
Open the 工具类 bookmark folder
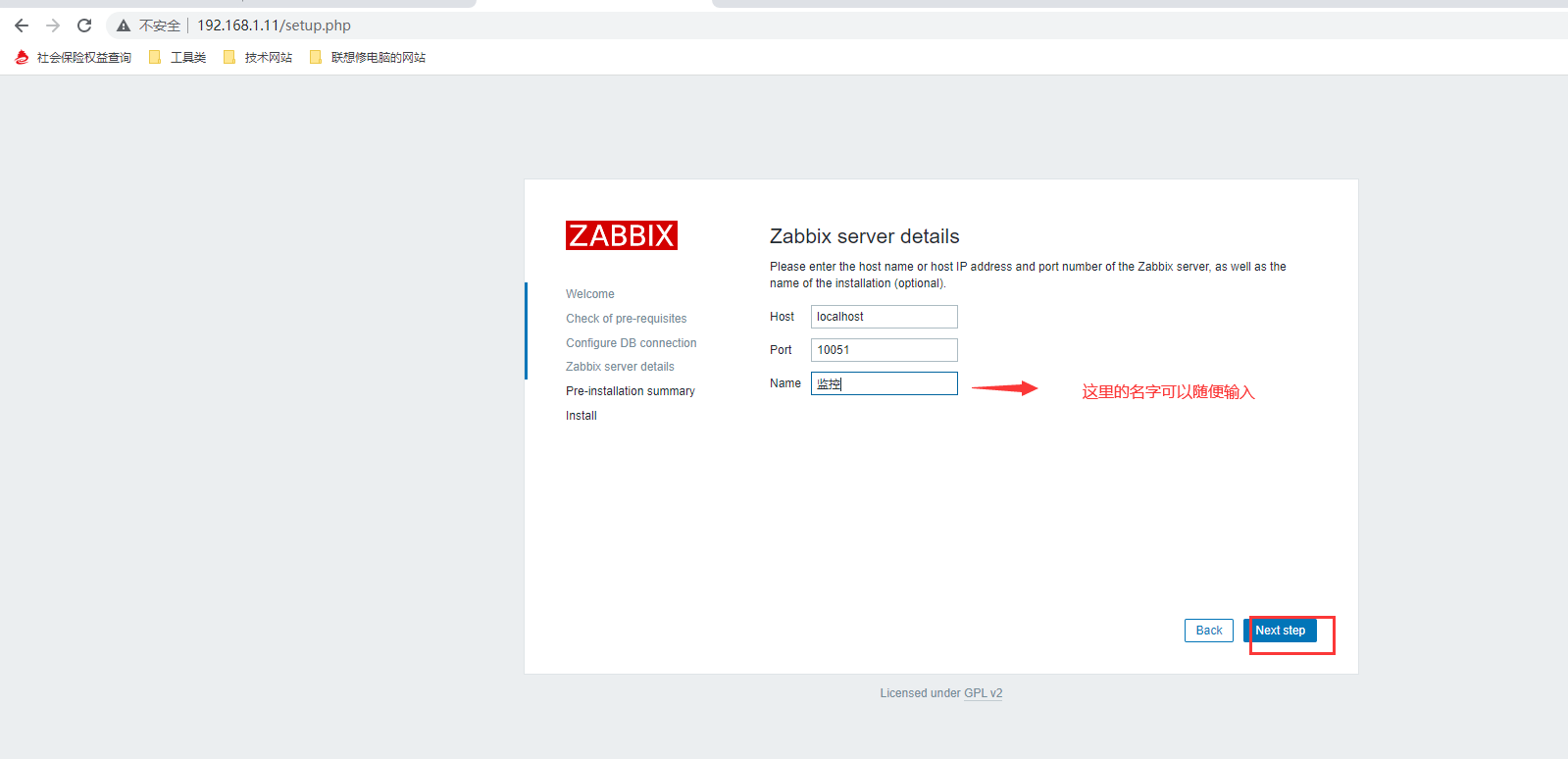[x=177, y=57]
